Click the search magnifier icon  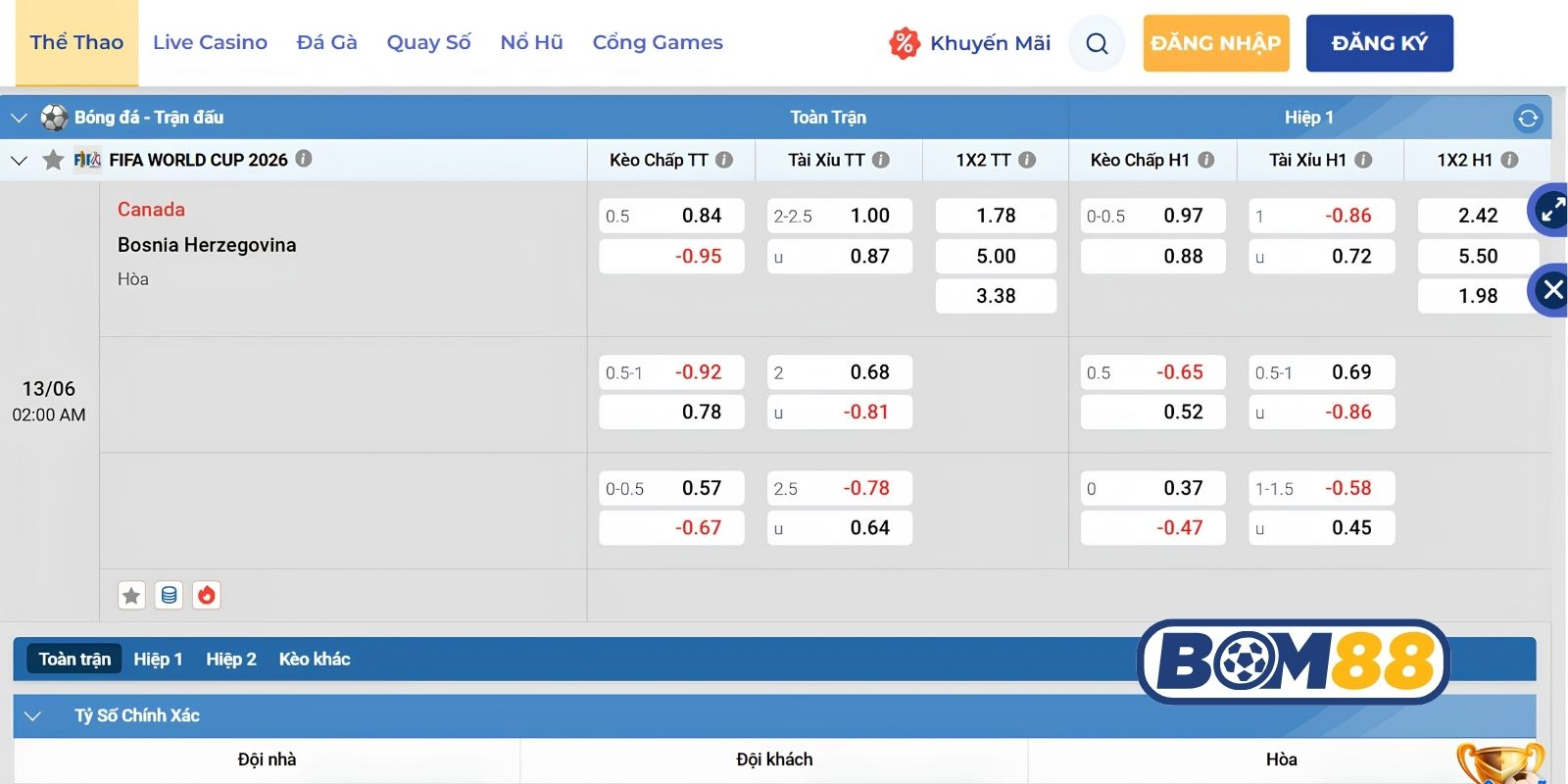pos(1097,43)
